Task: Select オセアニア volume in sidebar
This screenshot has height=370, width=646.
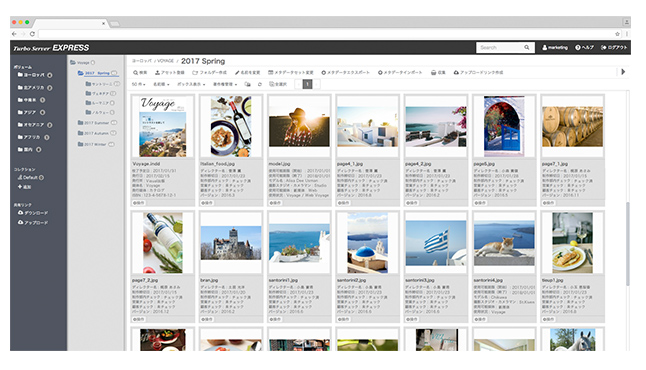Action: 35,125
